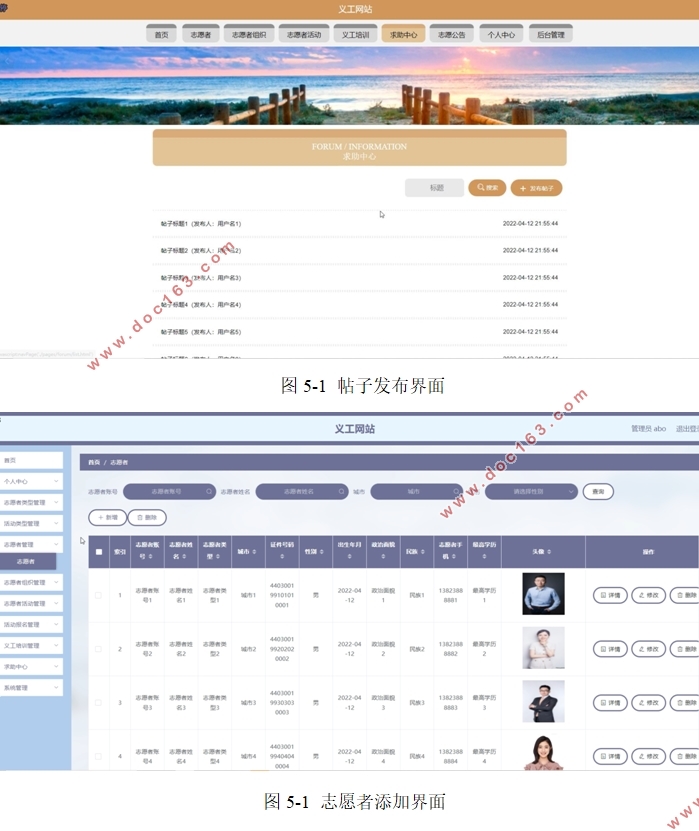The image size is (699, 831).
Task: Expand 系统管理 sidebar menu
Action: point(31,688)
